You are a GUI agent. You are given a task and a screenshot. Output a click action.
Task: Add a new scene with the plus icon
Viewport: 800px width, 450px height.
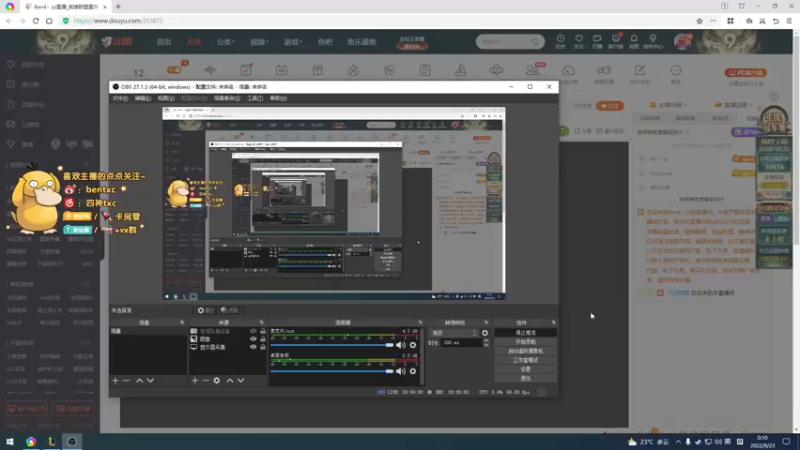[x=115, y=381]
